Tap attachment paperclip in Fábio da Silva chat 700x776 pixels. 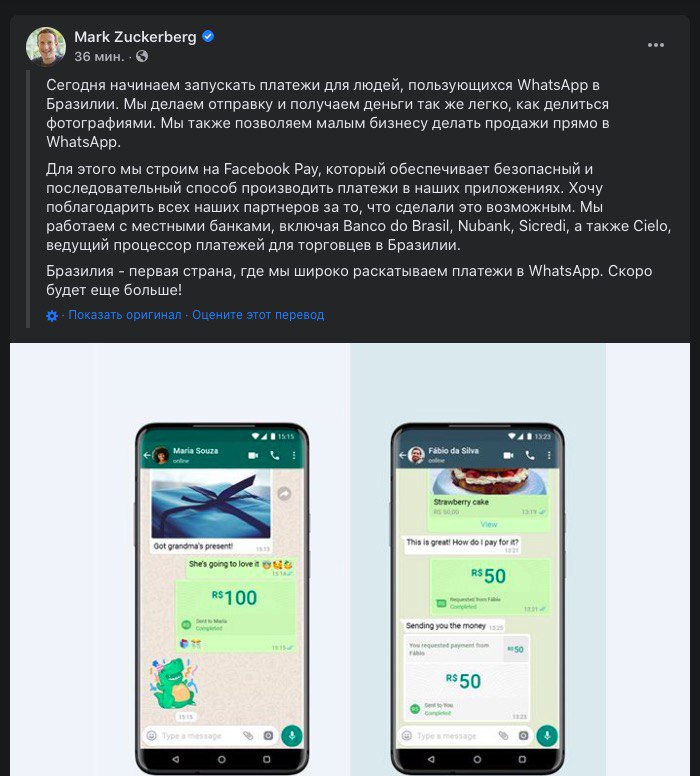tap(503, 736)
